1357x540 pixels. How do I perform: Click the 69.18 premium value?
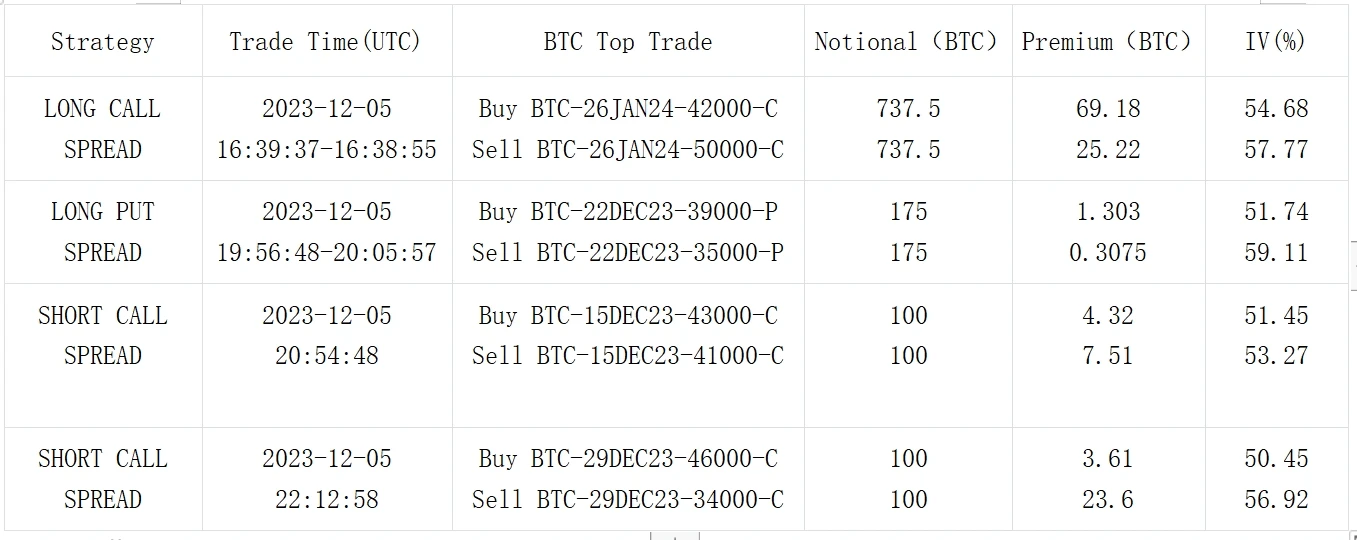1107,109
